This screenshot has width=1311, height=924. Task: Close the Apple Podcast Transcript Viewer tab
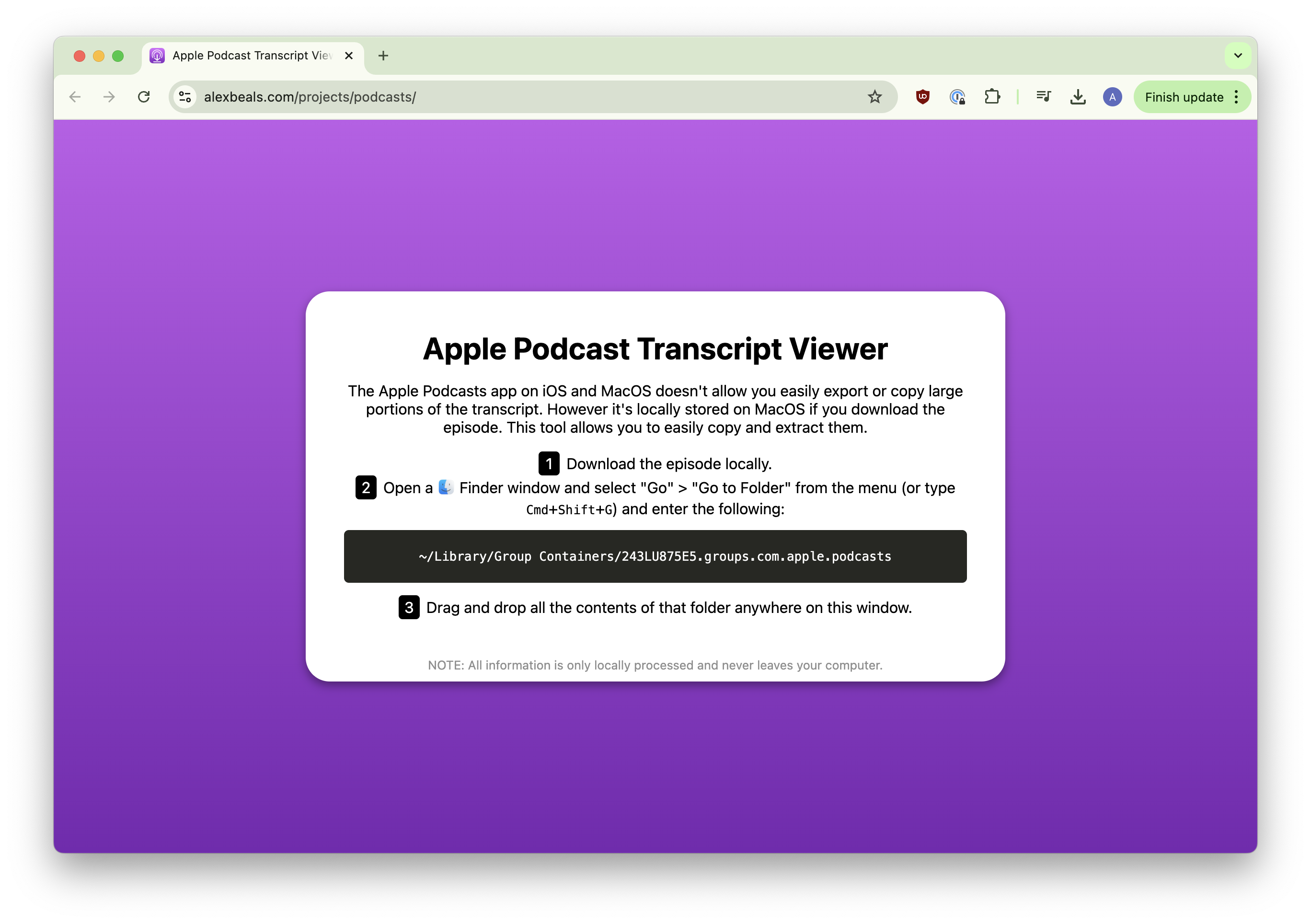[349, 56]
